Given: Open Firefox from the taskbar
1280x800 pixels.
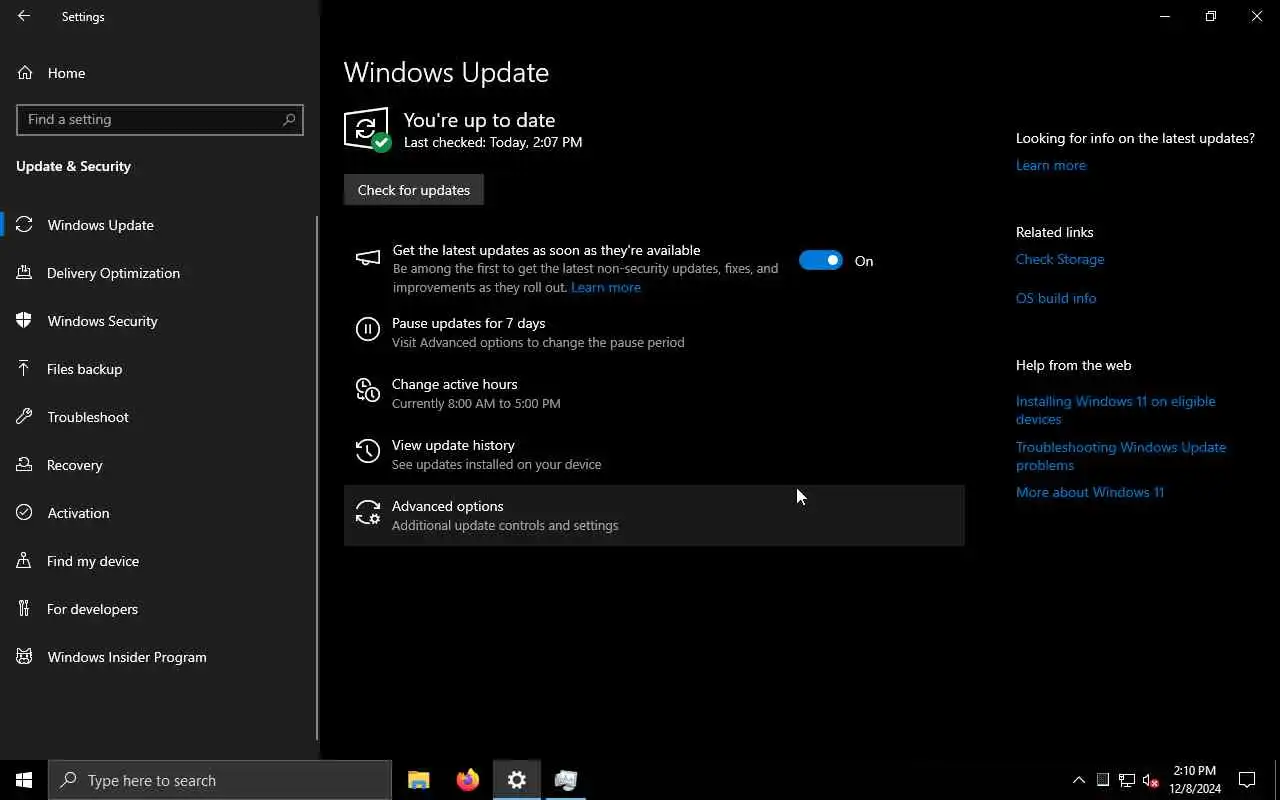Looking at the screenshot, I should 468,780.
